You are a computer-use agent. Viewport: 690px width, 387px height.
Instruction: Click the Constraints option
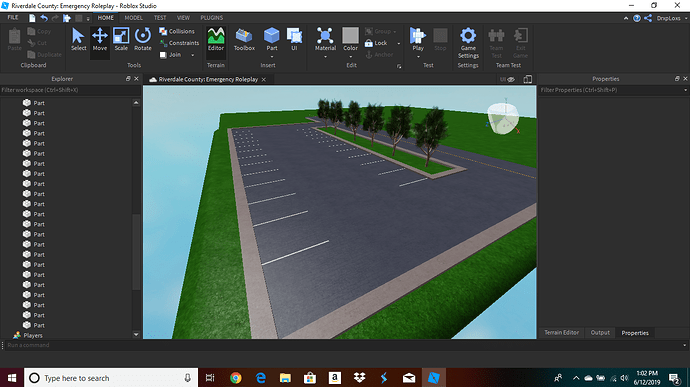[180, 43]
